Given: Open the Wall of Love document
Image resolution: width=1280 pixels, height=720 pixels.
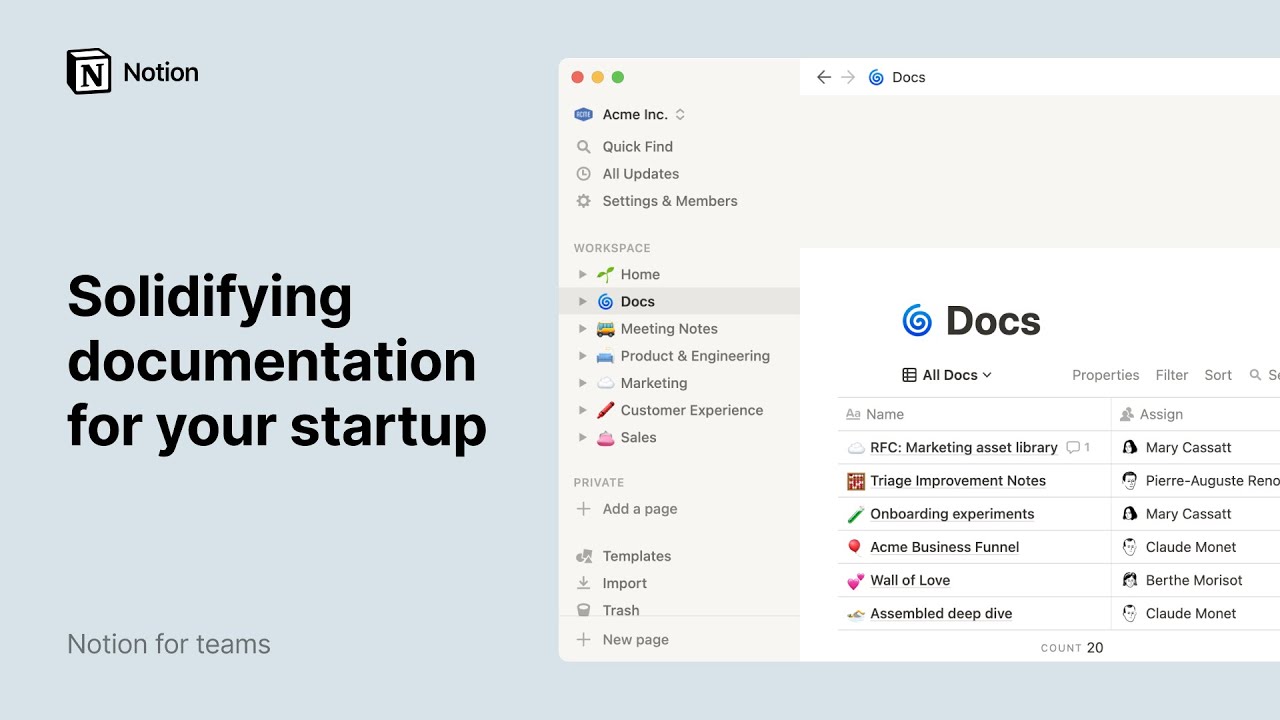Looking at the screenshot, I should pyautogui.click(x=910, y=580).
